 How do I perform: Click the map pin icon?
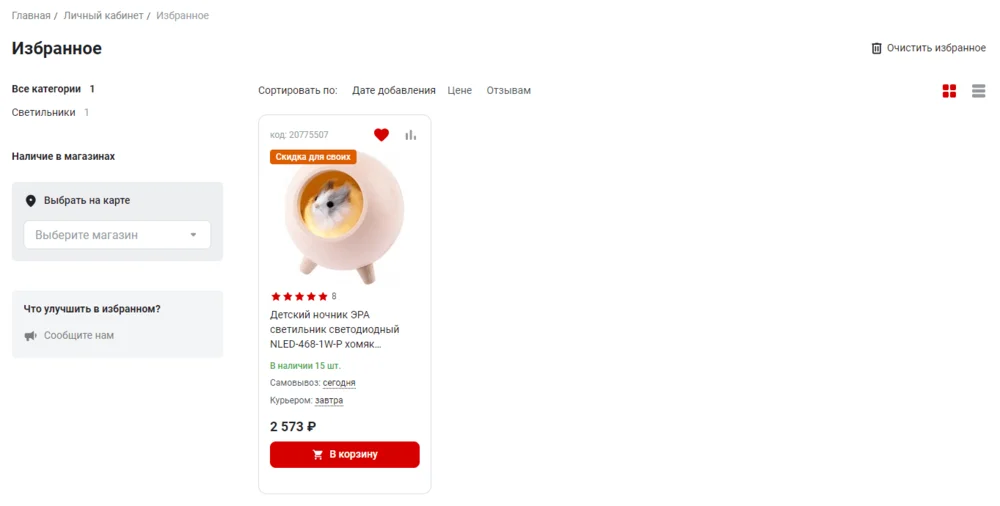click(31, 200)
